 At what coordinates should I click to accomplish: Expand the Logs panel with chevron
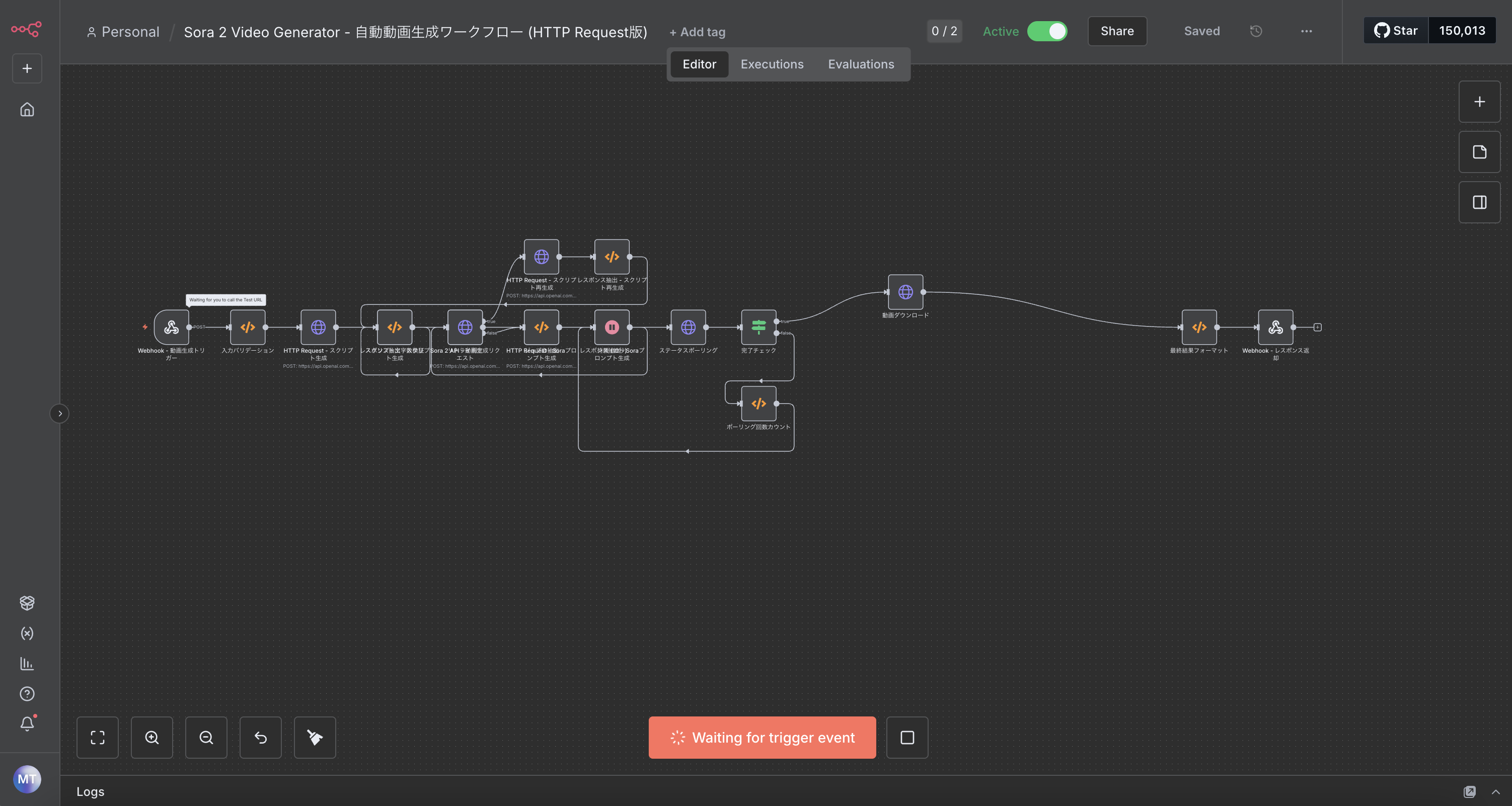(1495, 792)
